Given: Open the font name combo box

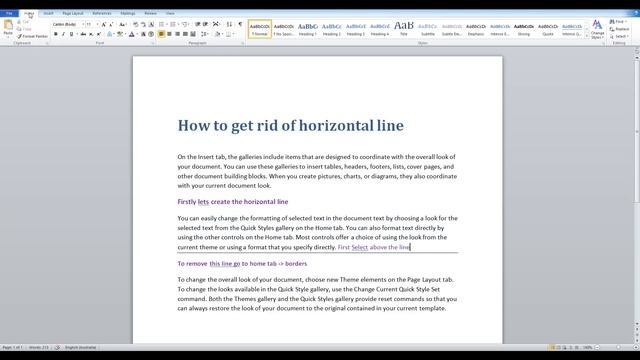Looking at the screenshot, I should coord(68,24).
